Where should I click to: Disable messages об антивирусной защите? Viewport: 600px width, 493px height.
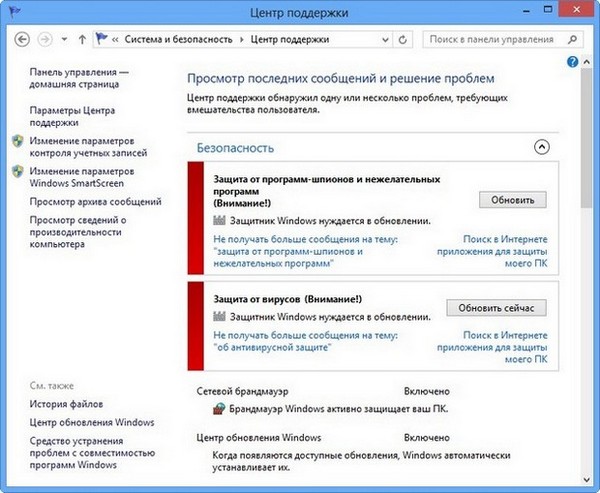305,341
